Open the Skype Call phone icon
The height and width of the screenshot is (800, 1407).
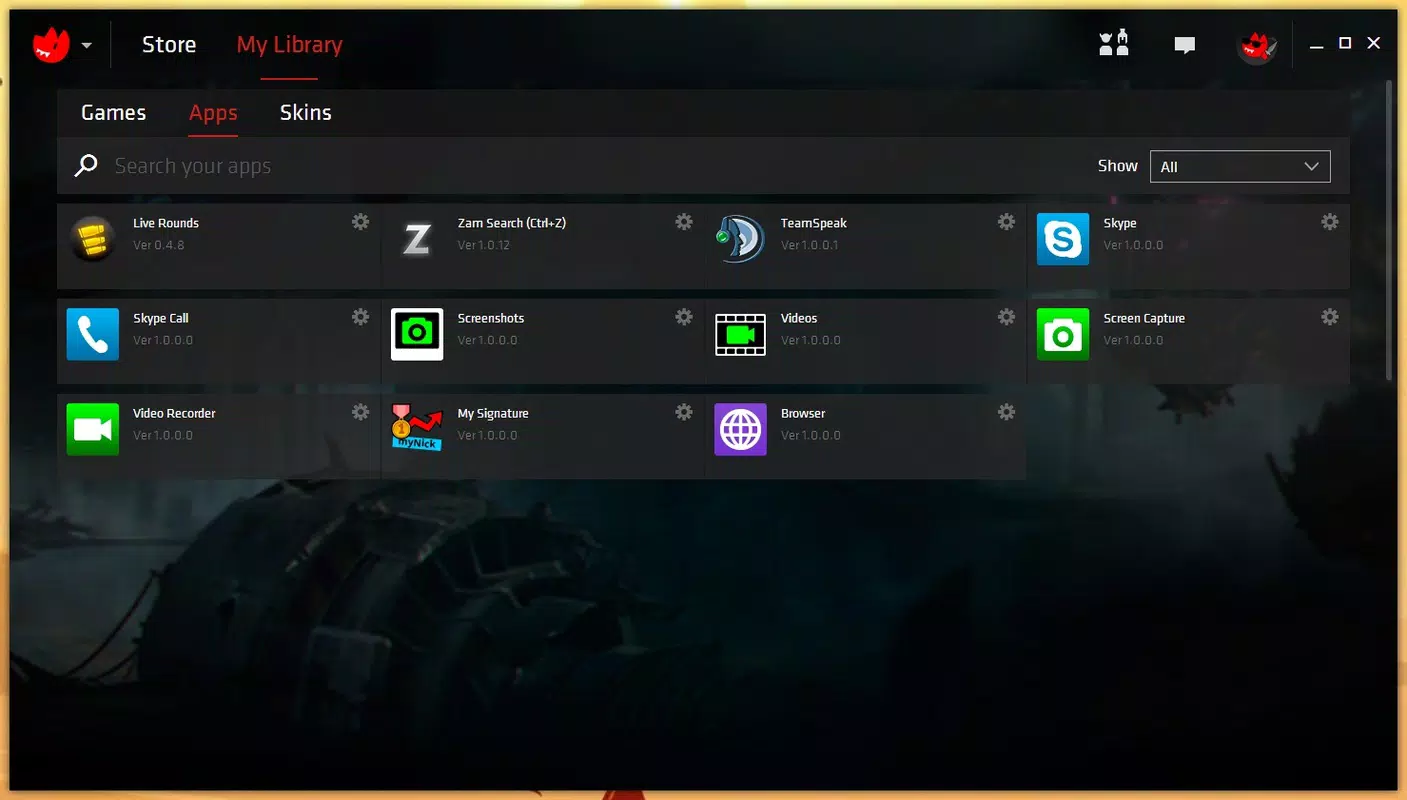pos(93,334)
